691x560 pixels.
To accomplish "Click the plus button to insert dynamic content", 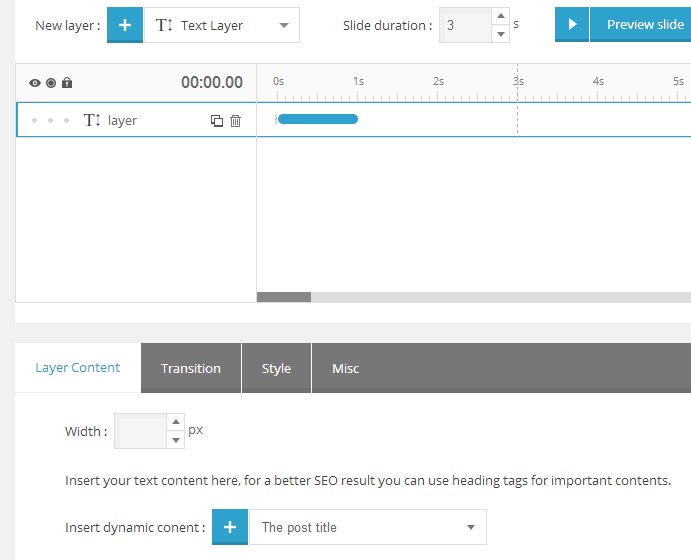I will coord(230,527).
